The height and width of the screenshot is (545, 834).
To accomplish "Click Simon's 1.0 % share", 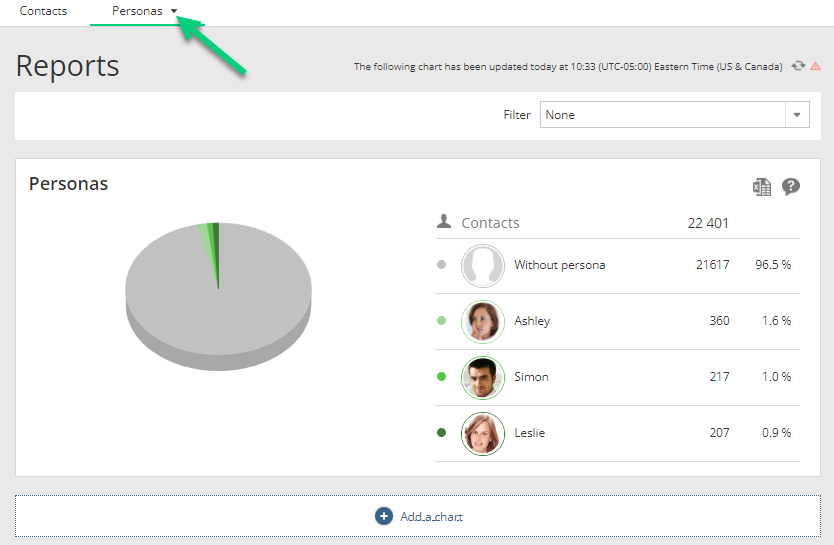I will (777, 376).
